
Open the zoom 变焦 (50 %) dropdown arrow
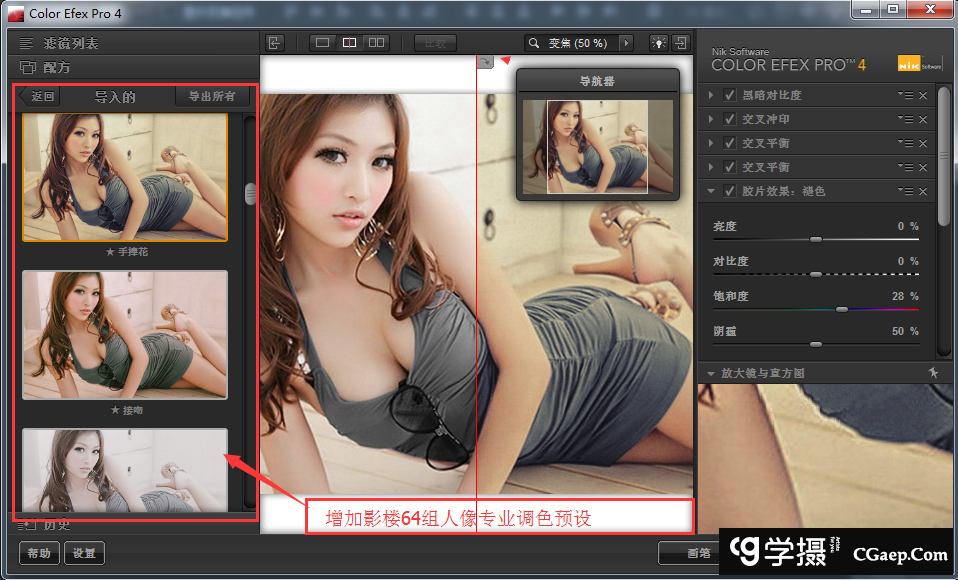[626, 43]
